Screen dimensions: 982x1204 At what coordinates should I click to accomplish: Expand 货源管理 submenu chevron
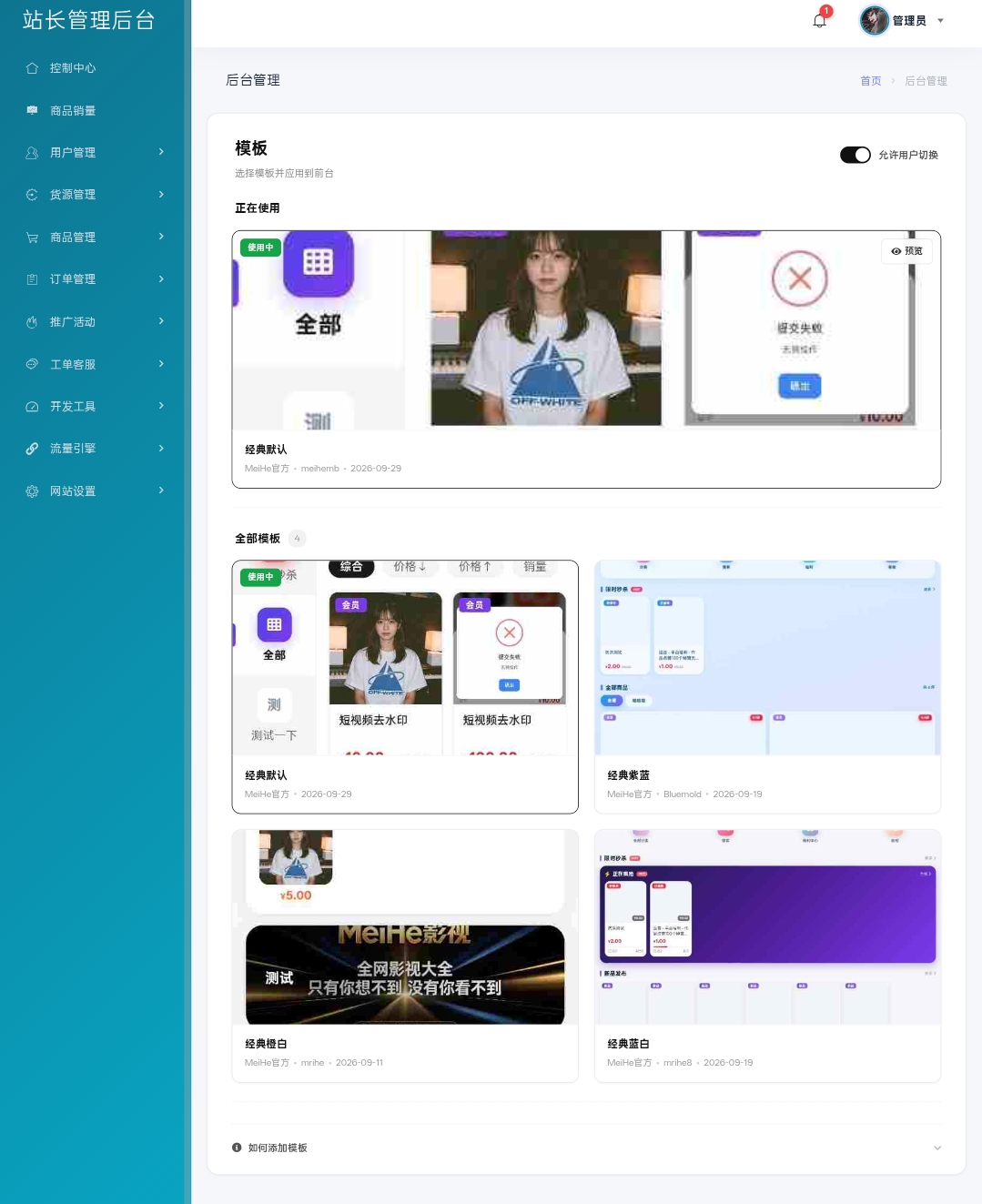tap(161, 194)
